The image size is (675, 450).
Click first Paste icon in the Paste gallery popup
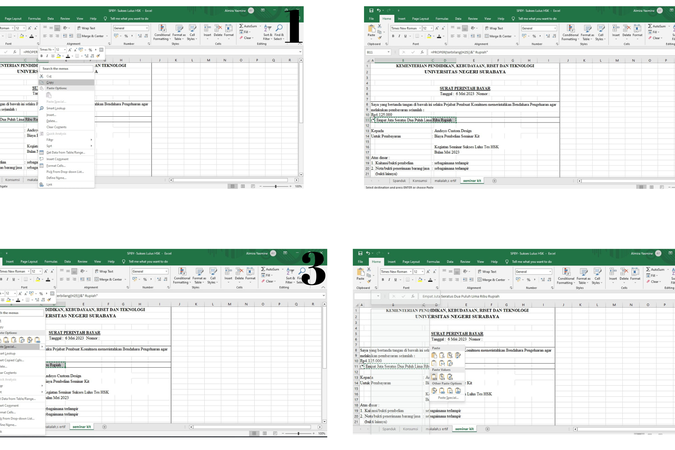click(x=434, y=355)
